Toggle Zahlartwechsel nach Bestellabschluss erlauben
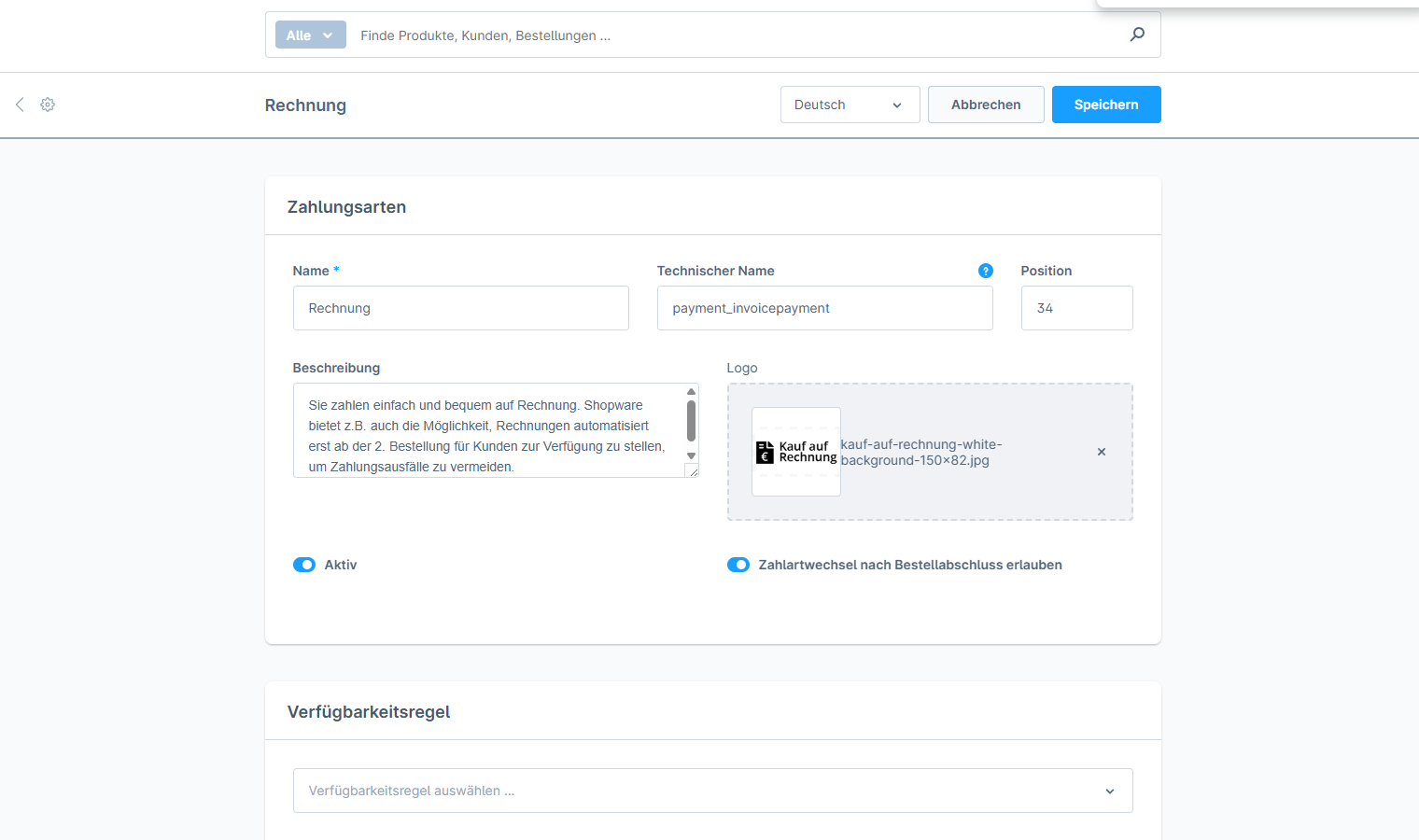Viewport: 1419px width, 840px height. (738, 565)
